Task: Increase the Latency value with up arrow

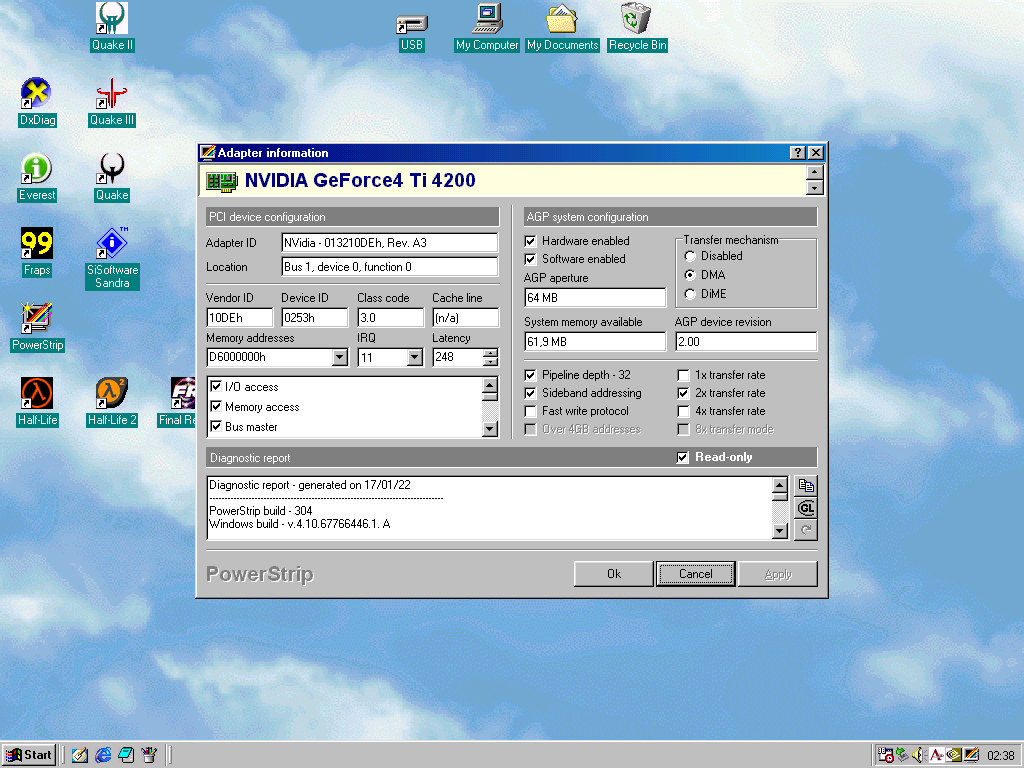Action: pyautogui.click(x=490, y=353)
